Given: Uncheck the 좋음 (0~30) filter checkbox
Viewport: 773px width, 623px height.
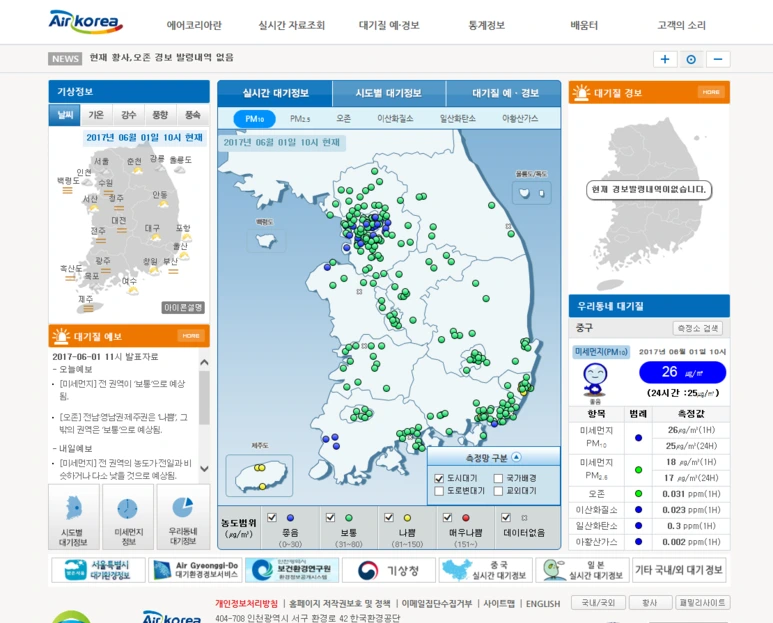Looking at the screenshot, I should click(272, 517).
